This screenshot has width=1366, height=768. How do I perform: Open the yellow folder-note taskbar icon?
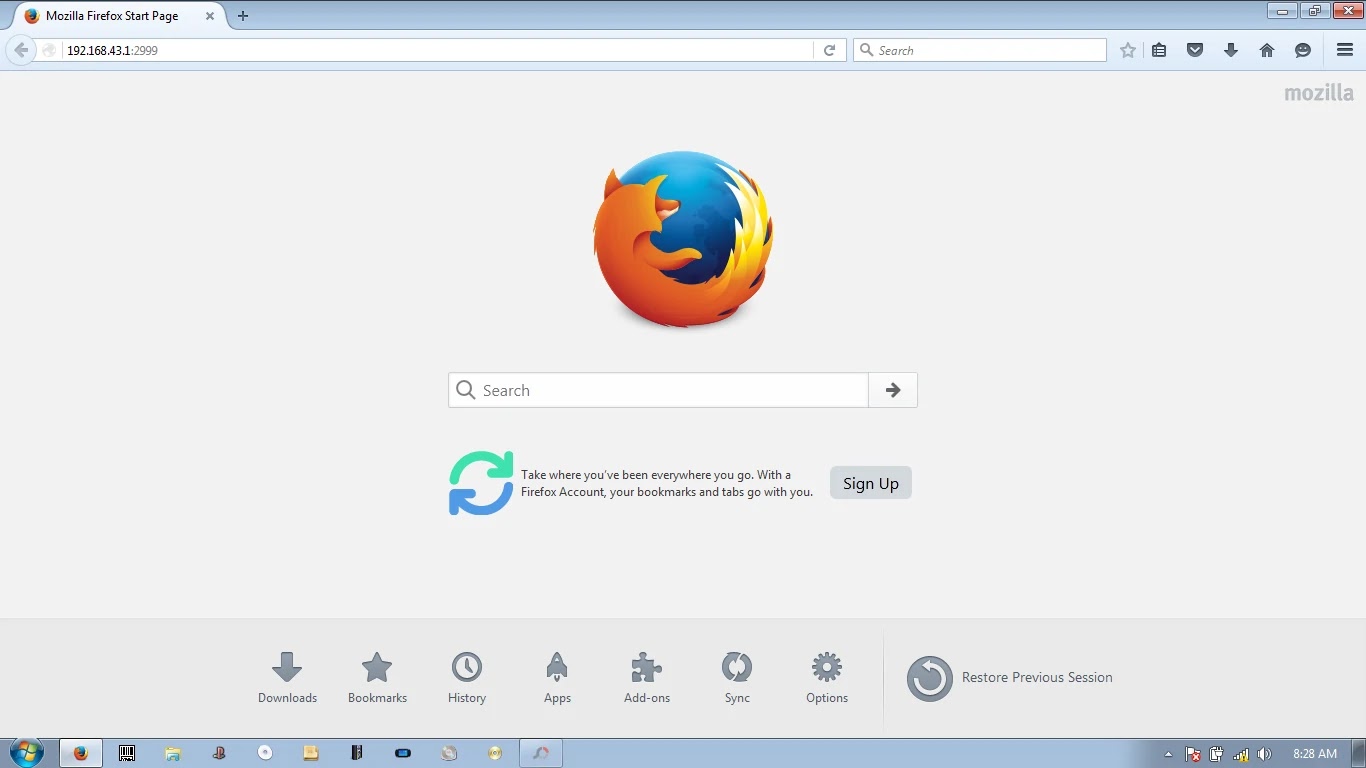pos(311,753)
